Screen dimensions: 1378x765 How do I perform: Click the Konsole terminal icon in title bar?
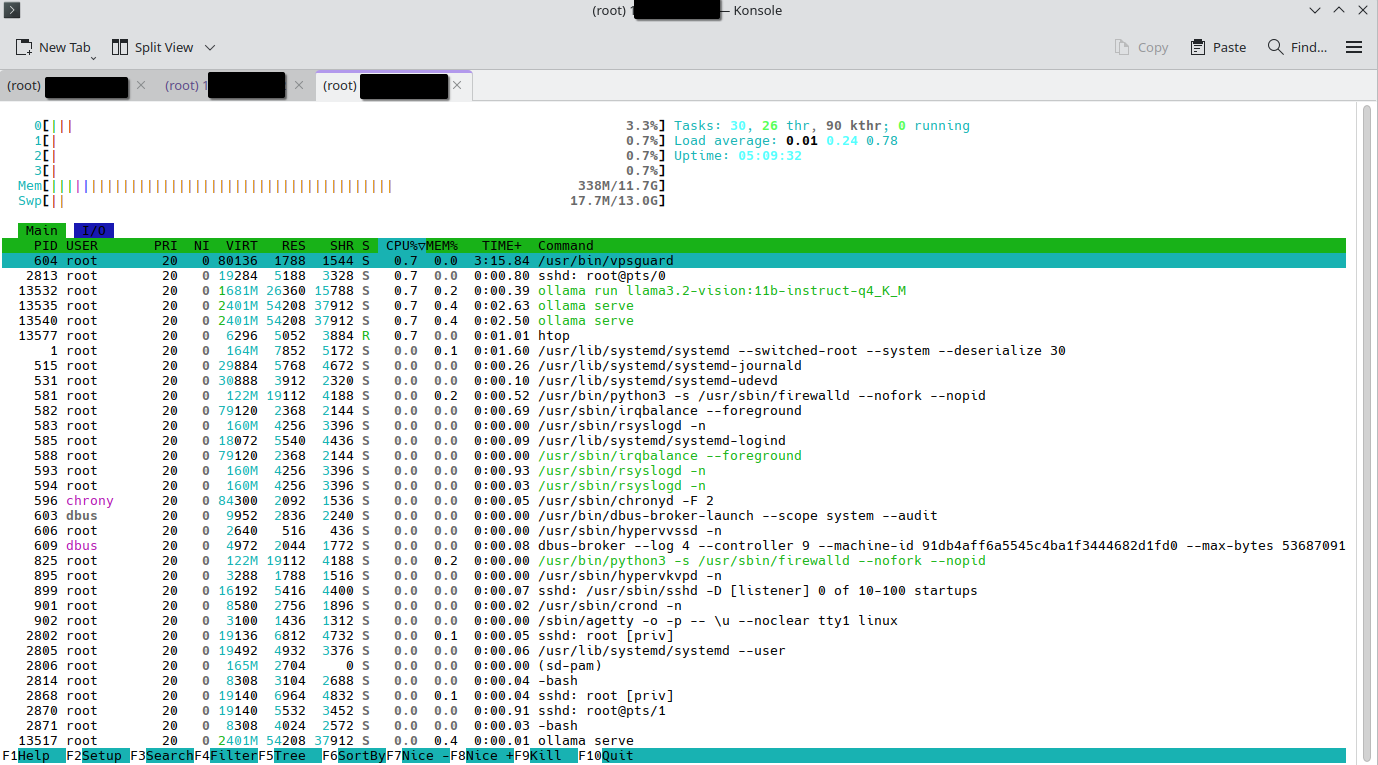[x=13, y=11]
